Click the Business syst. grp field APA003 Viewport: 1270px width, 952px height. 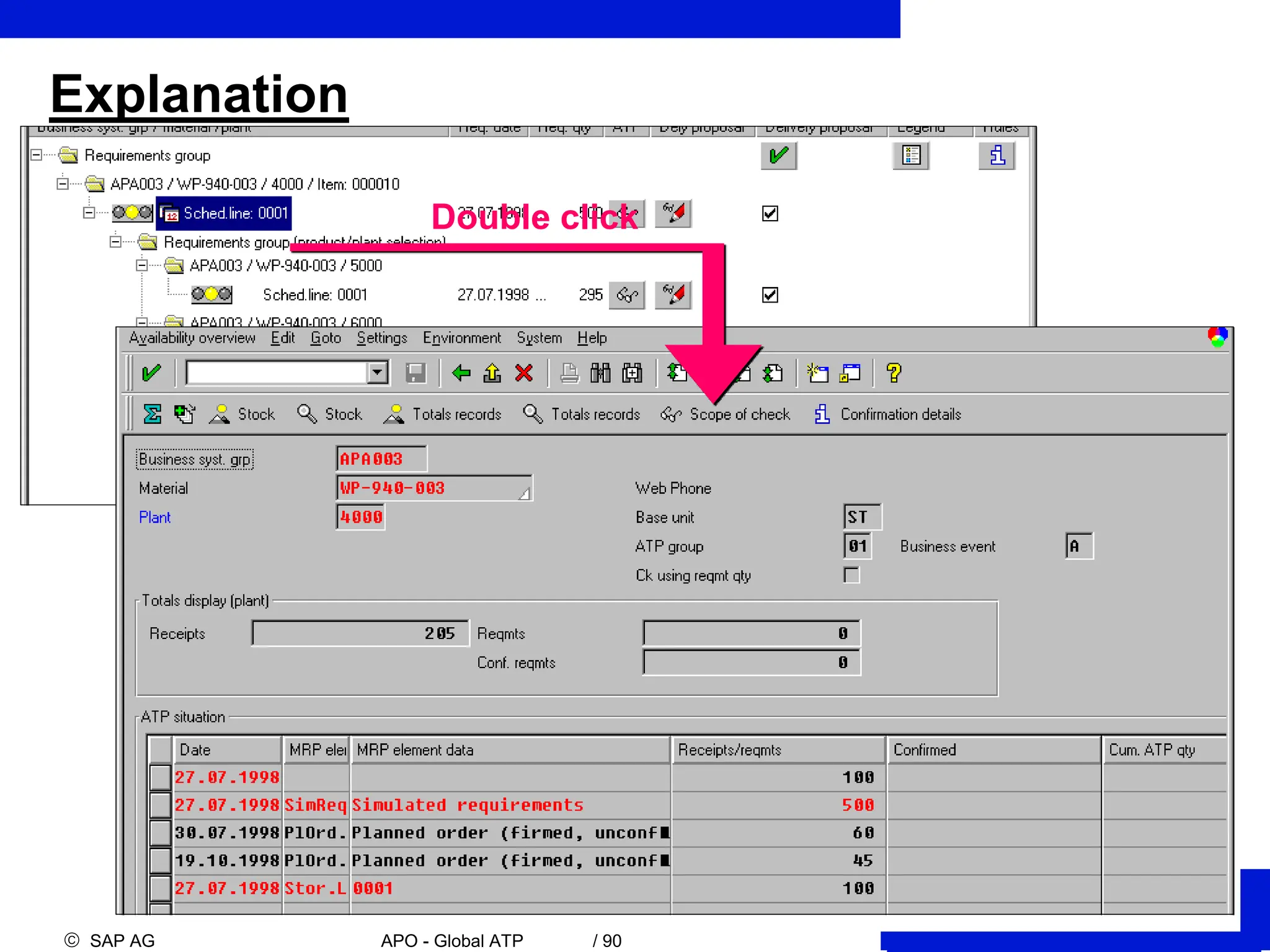pyautogui.click(x=381, y=459)
